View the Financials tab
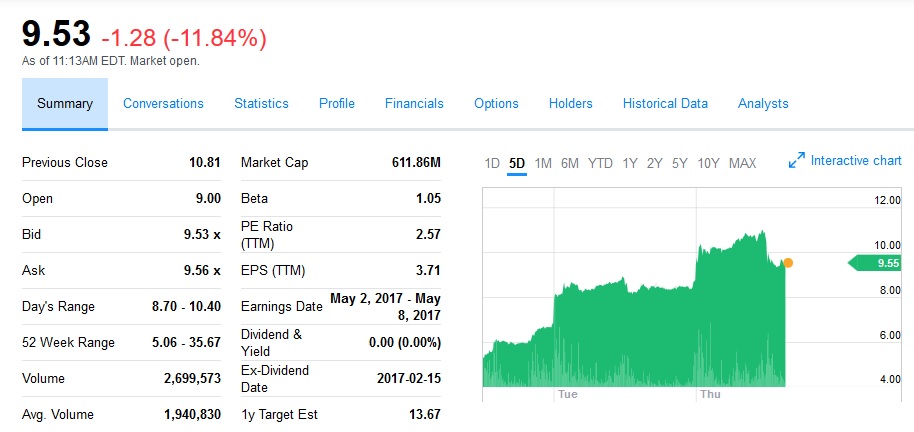The width and height of the screenshot is (914, 432). (414, 104)
